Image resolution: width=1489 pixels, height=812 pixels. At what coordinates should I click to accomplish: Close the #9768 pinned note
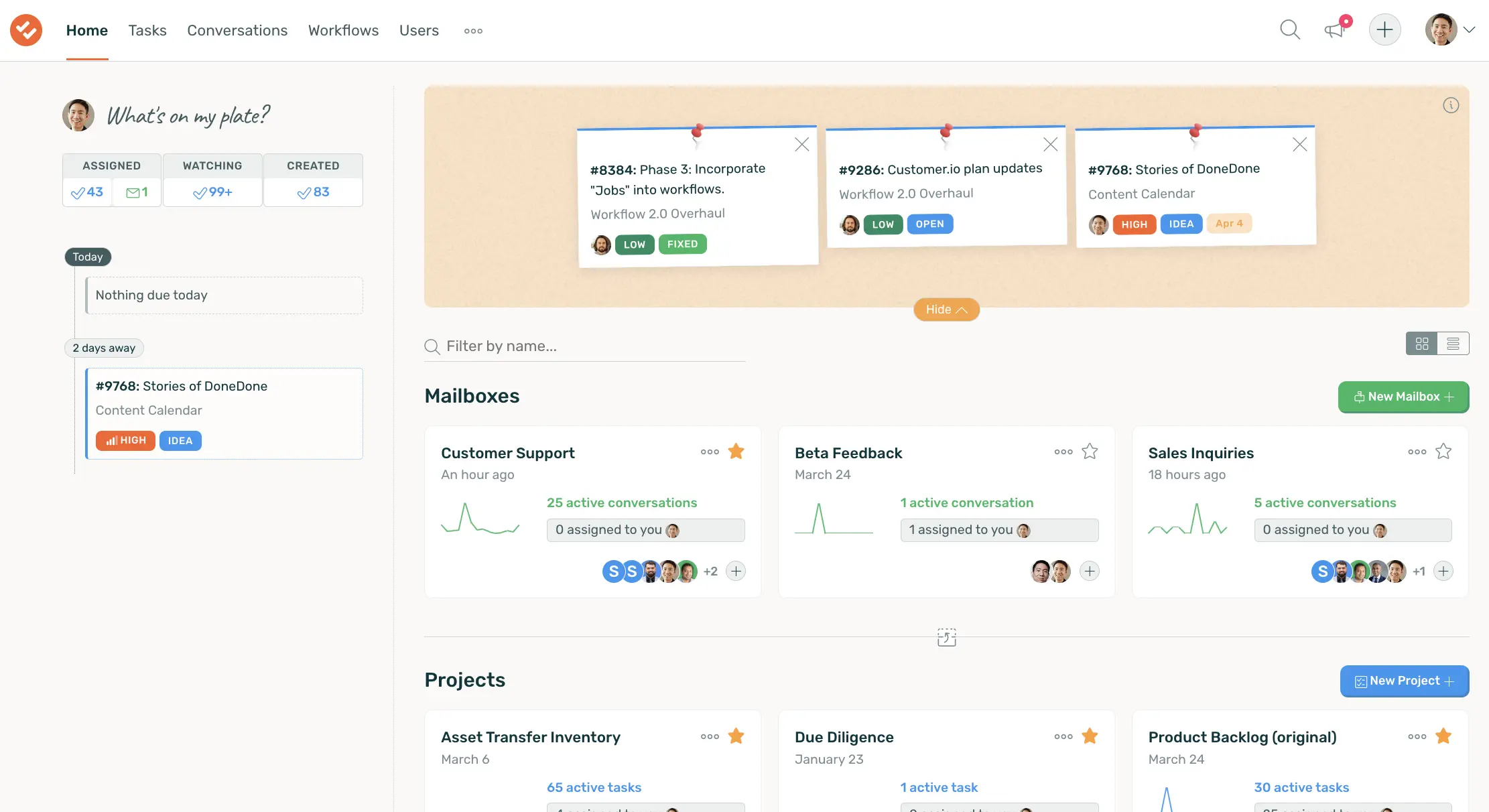[x=1299, y=145]
